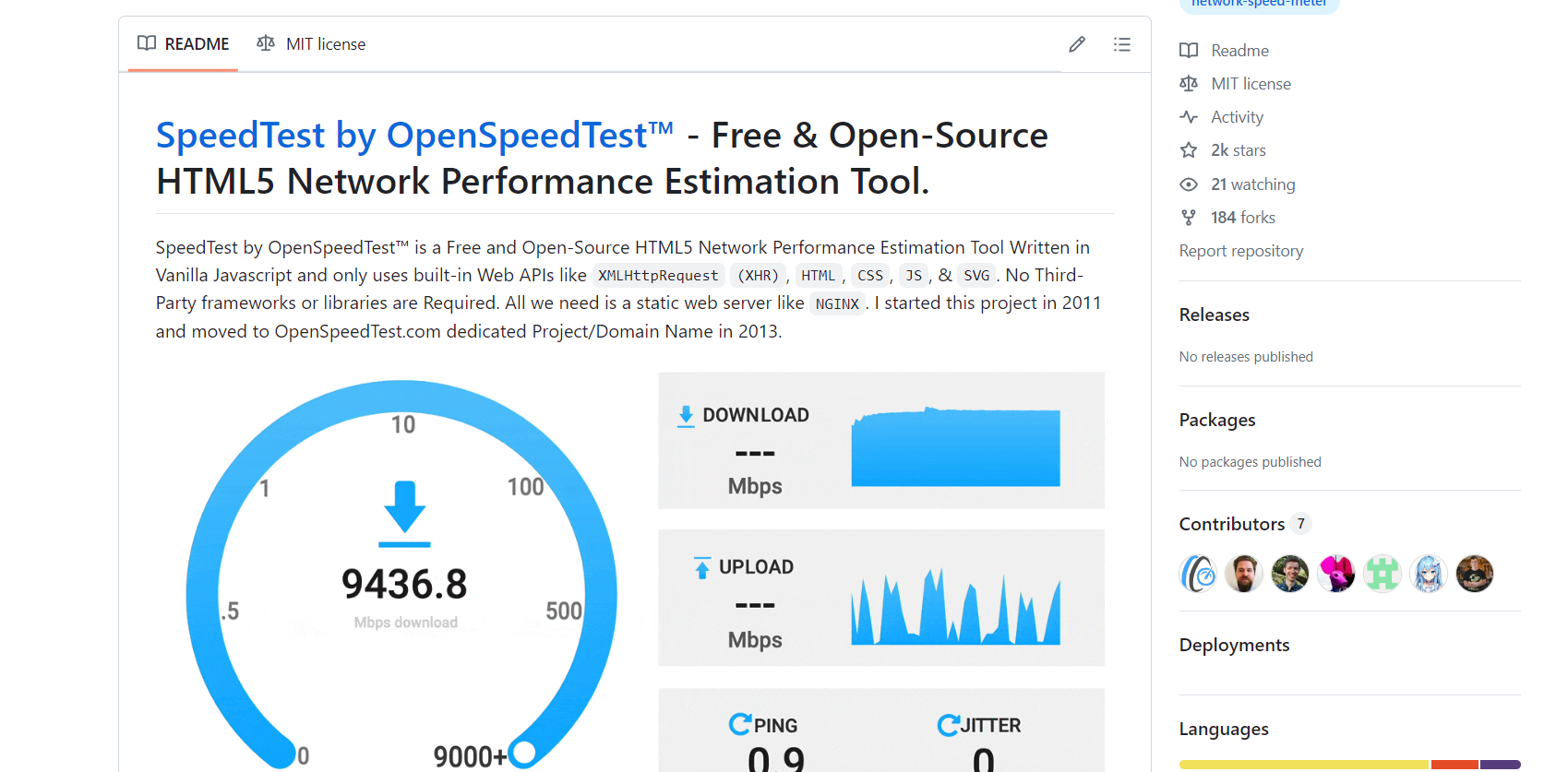Open the 2k stars link
This screenshot has height=772, width=1568.
[x=1239, y=150]
